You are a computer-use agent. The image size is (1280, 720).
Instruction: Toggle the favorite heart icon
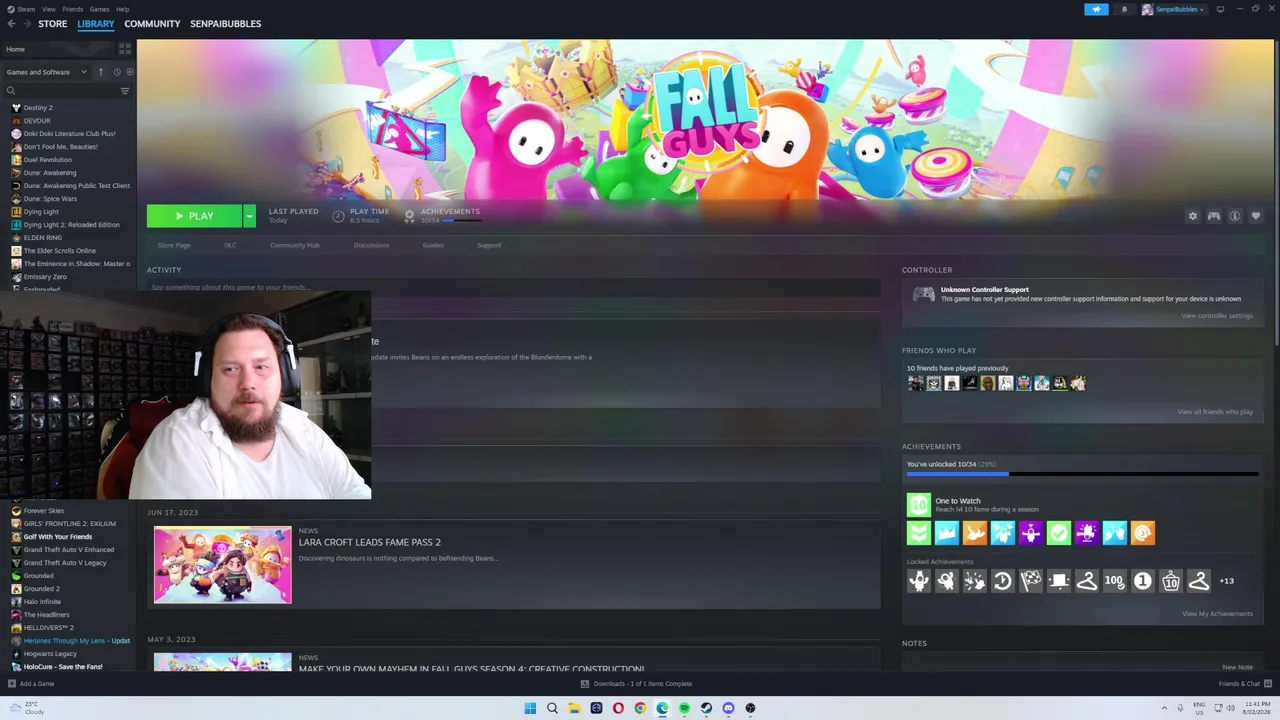(x=1256, y=216)
